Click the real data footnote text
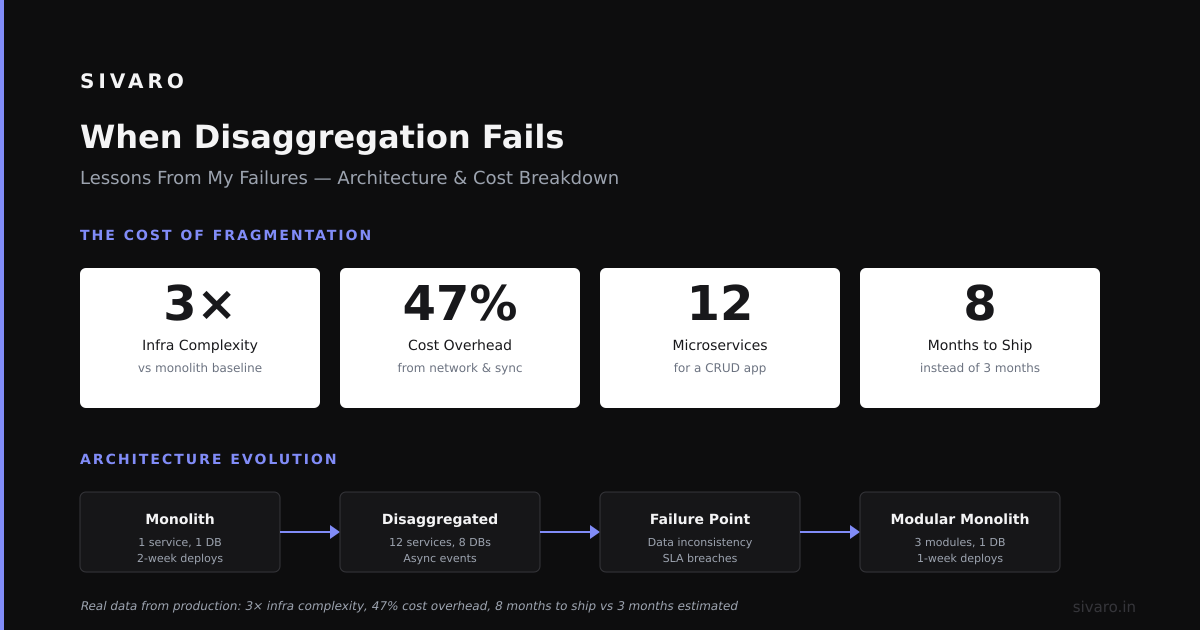The width and height of the screenshot is (1200, 630). (409, 606)
